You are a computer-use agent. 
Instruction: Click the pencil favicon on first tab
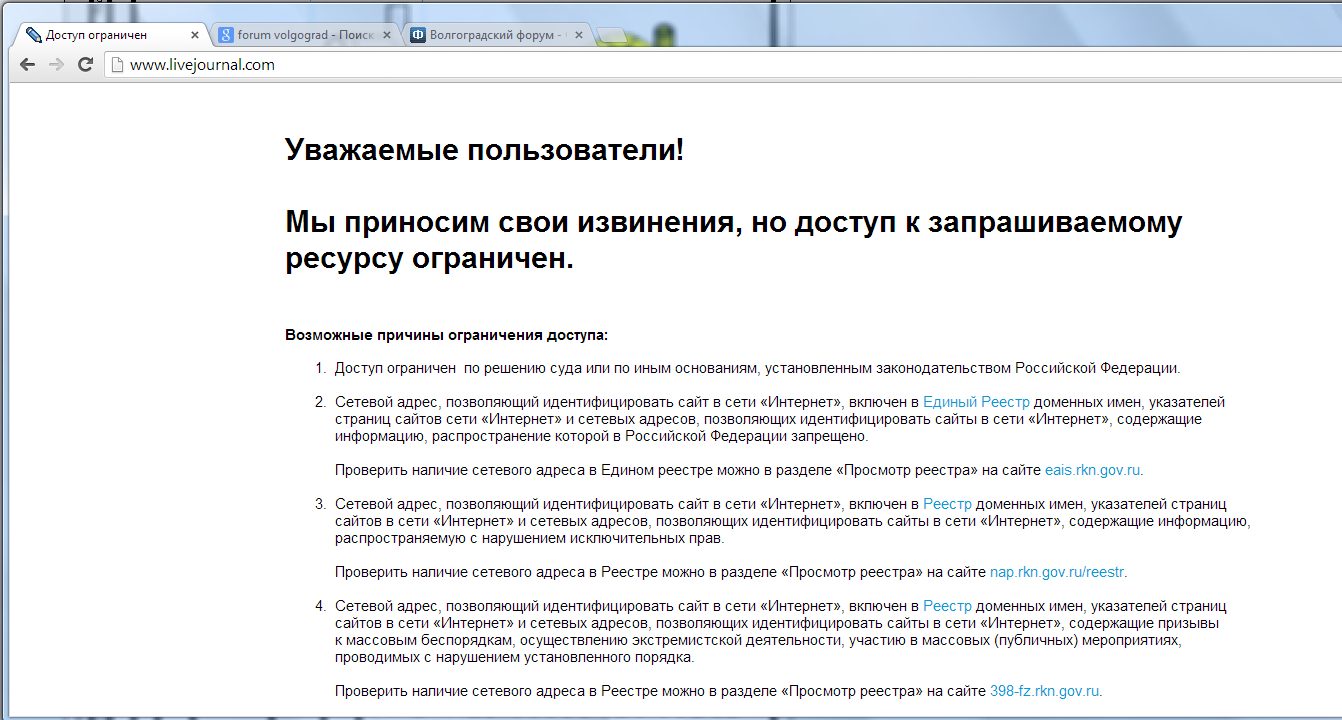coord(33,35)
